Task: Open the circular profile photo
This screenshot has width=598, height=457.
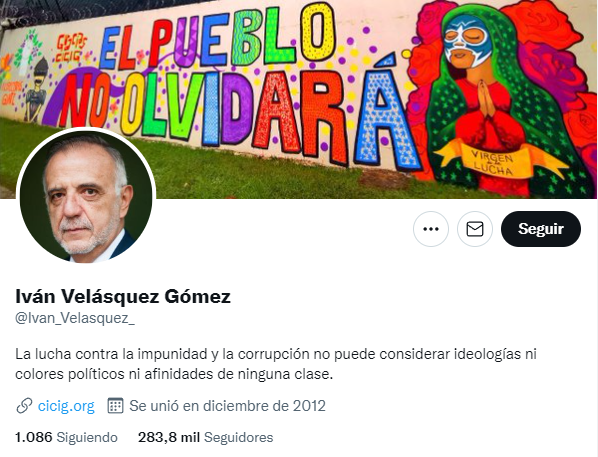Action: pyautogui.click(x=86, y=196)
